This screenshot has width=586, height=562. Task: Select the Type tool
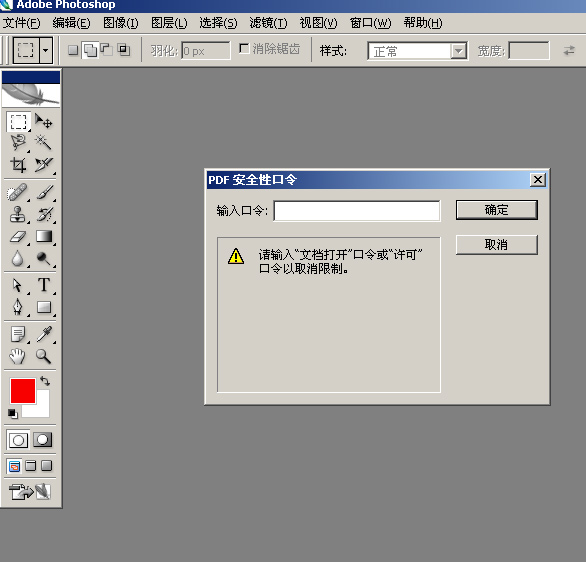click(43, 285)
